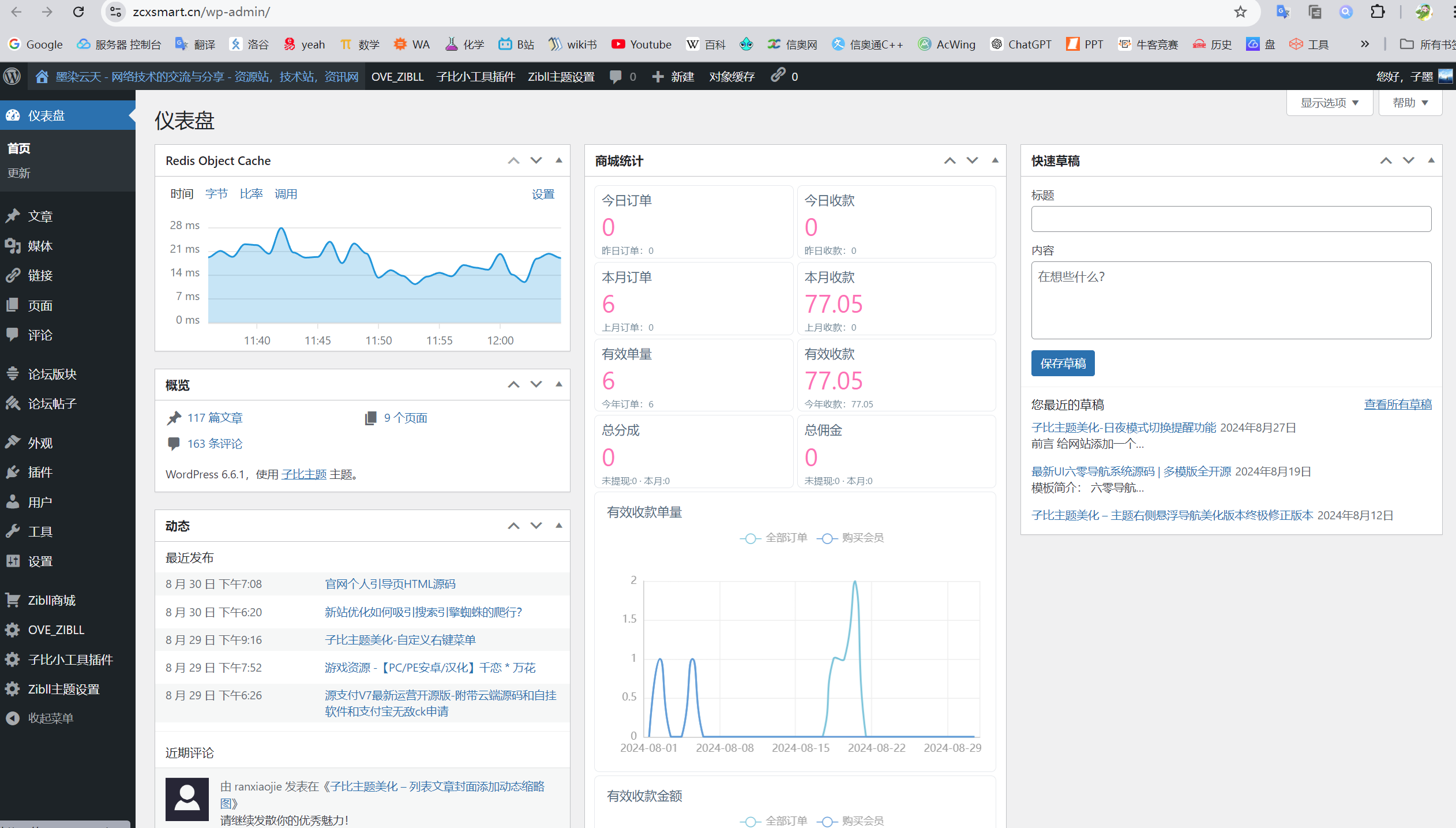1456x828 pixels.
Task: Open 页面 pages menu in sidebar
Action: (x=67, y=305)
